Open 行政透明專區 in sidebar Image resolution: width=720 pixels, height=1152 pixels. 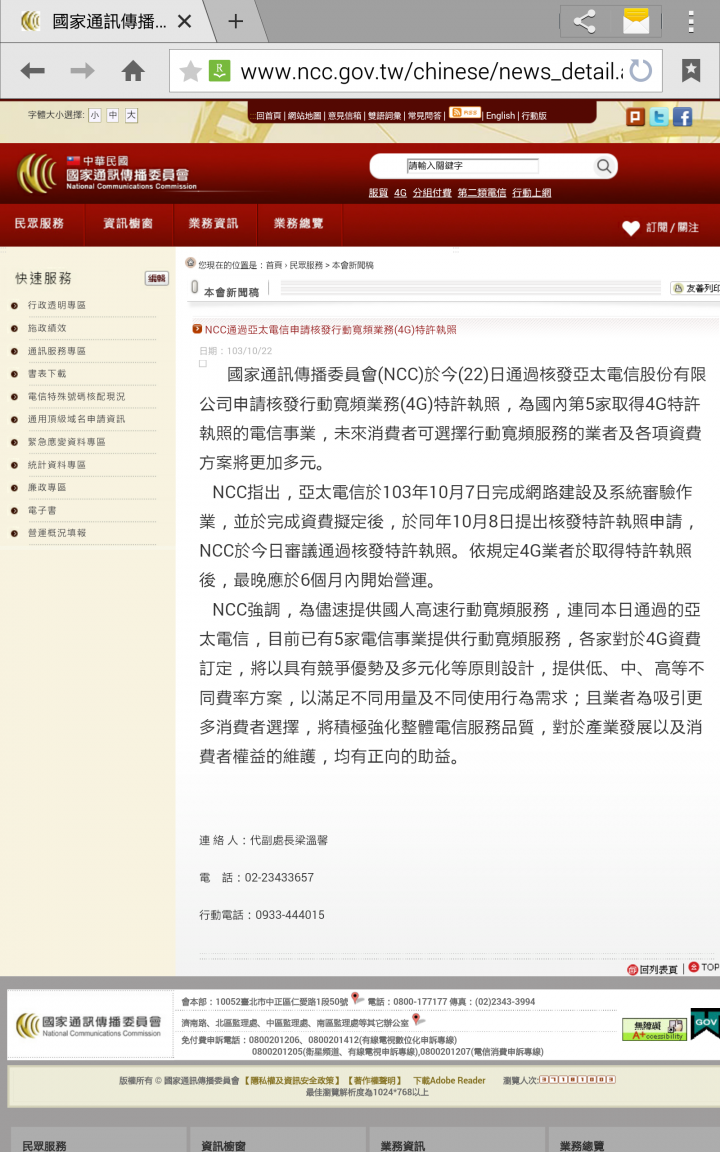coord(57,305)
